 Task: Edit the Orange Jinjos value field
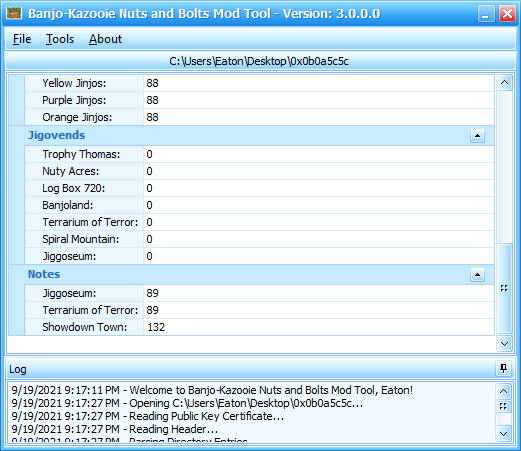click(x=319, y=117)
